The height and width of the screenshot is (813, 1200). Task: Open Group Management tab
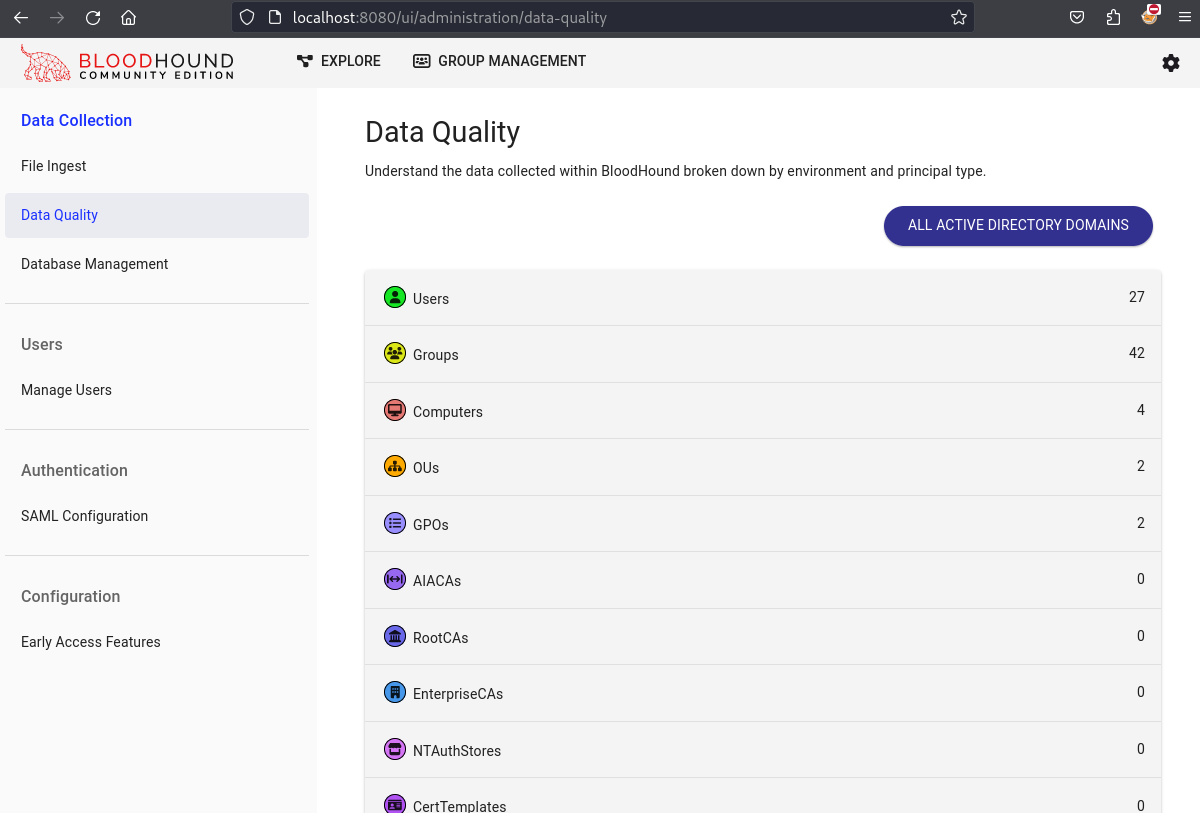[x=500, y=61]
